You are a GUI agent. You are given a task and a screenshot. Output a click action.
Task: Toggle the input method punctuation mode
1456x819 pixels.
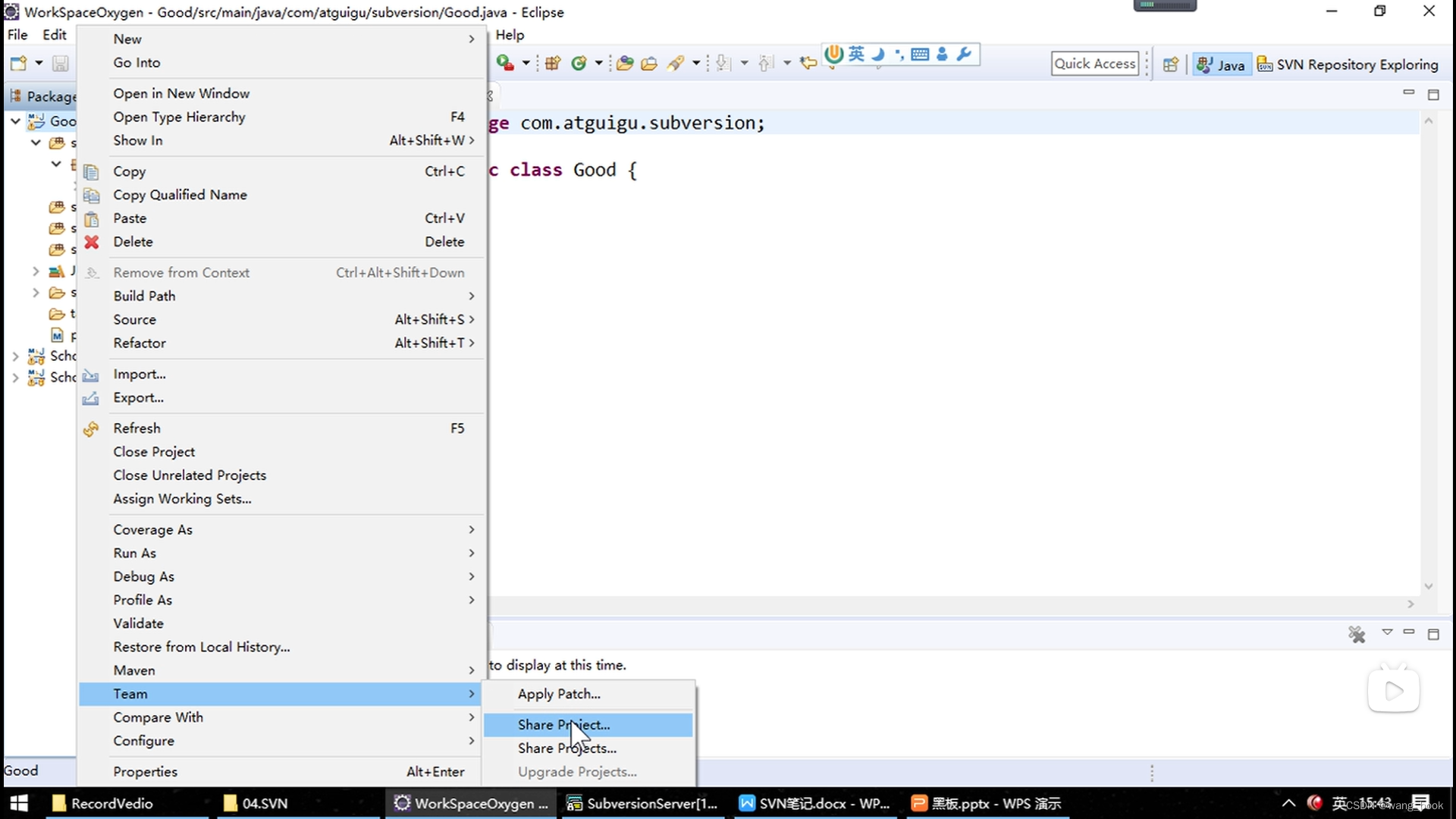pos(899,54)
